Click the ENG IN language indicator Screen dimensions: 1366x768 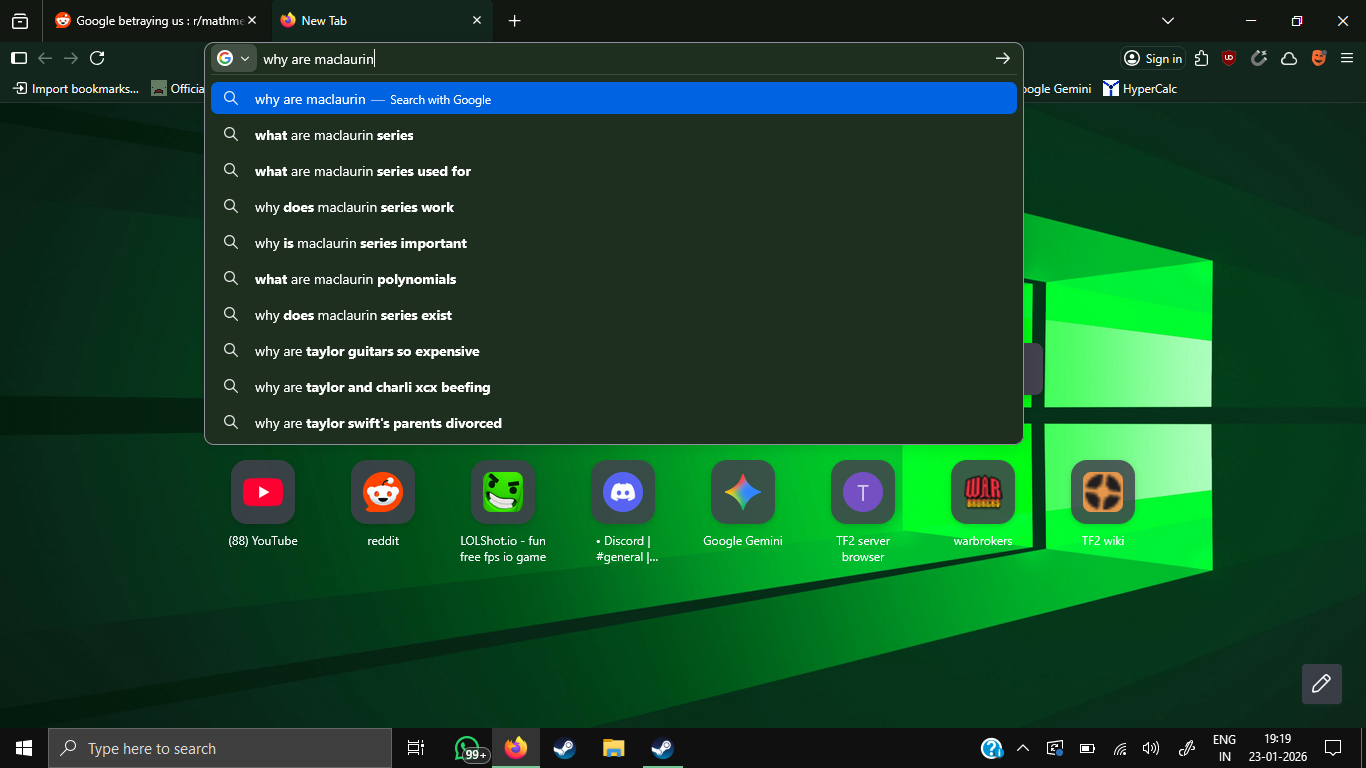tap(1224, 748)
